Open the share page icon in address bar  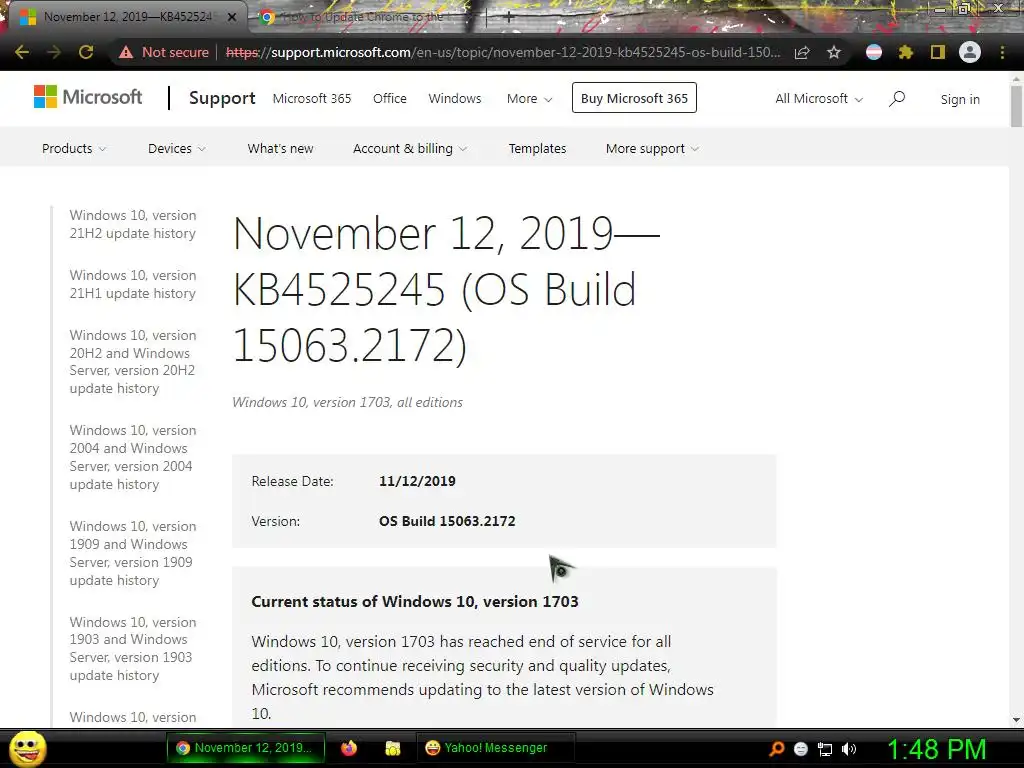point(802,52)
